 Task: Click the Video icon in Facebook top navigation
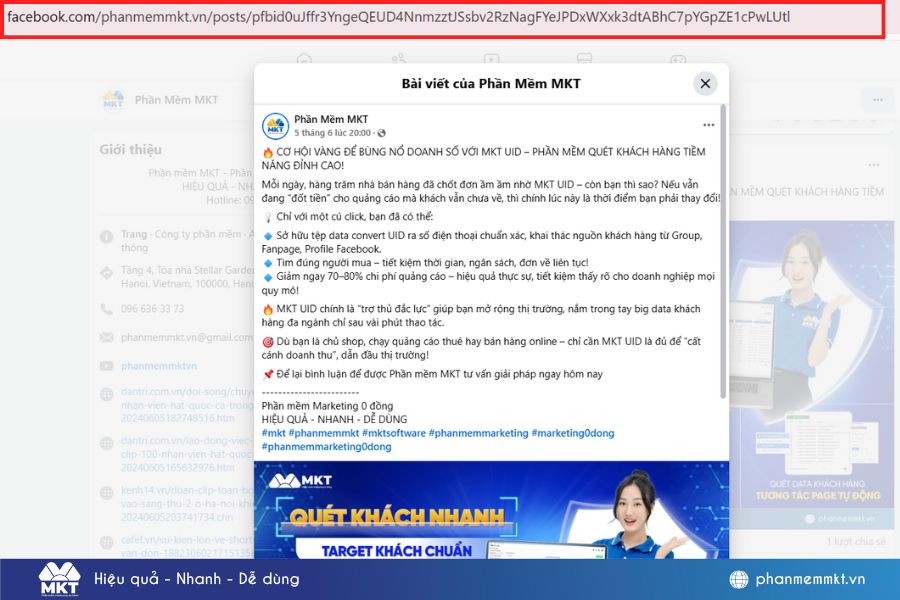[x=491, y=59]
